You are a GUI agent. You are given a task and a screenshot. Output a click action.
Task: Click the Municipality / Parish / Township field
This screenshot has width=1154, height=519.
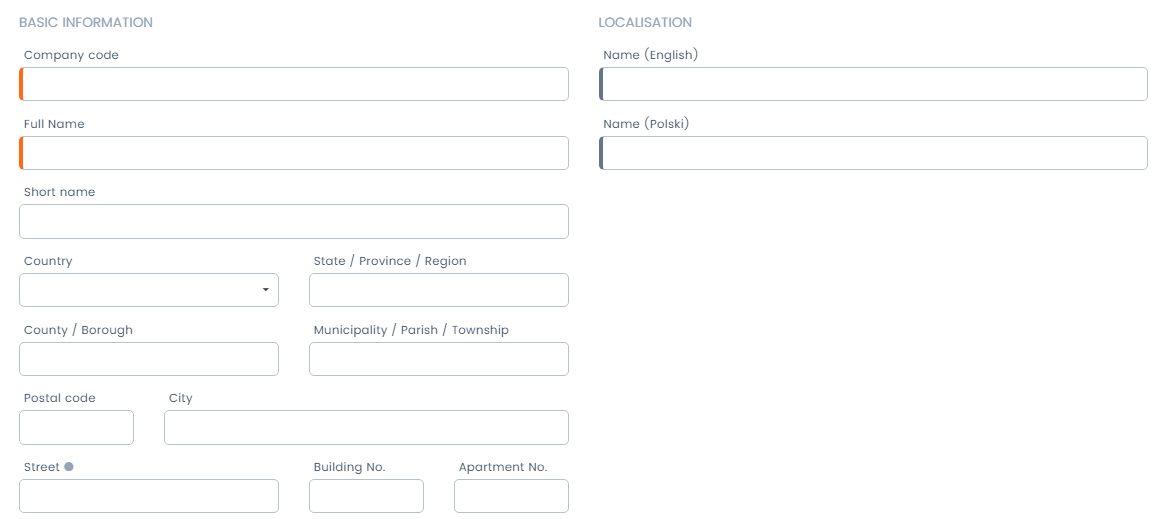[x=438, y=359]
